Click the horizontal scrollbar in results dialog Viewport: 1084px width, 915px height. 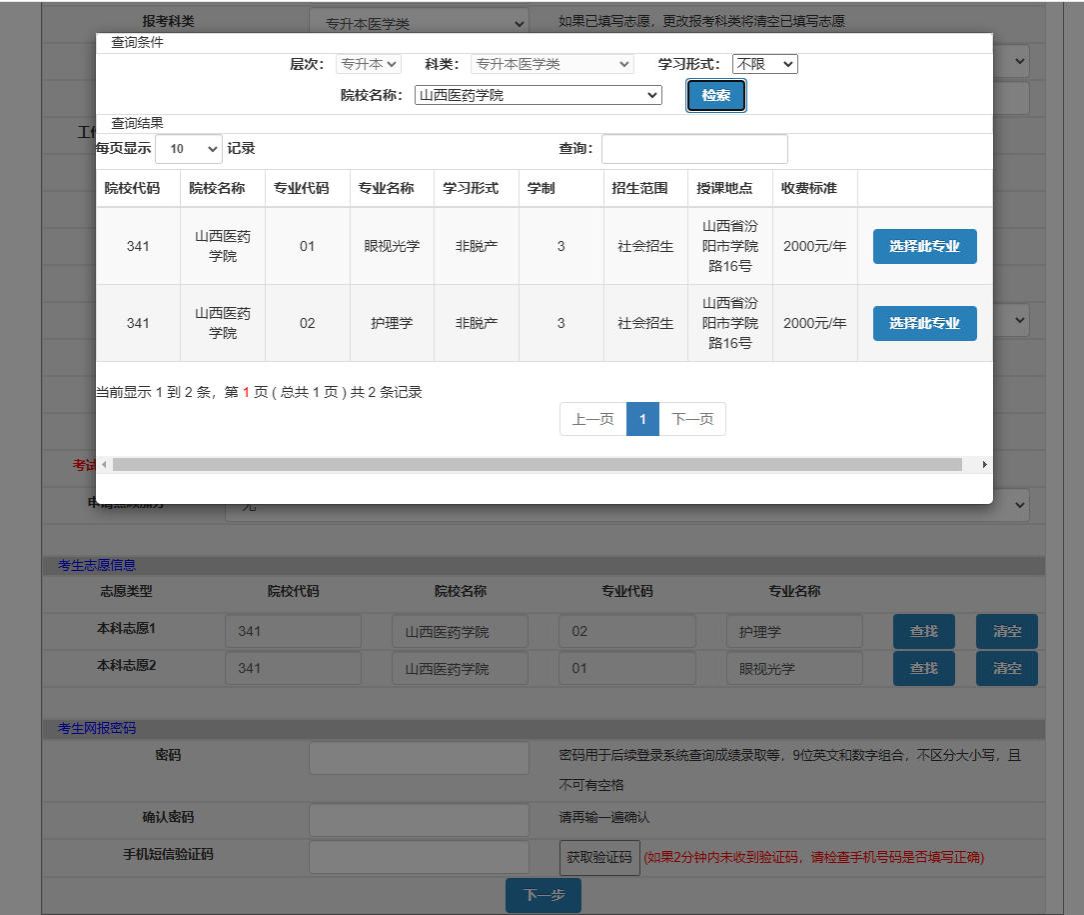538,465
